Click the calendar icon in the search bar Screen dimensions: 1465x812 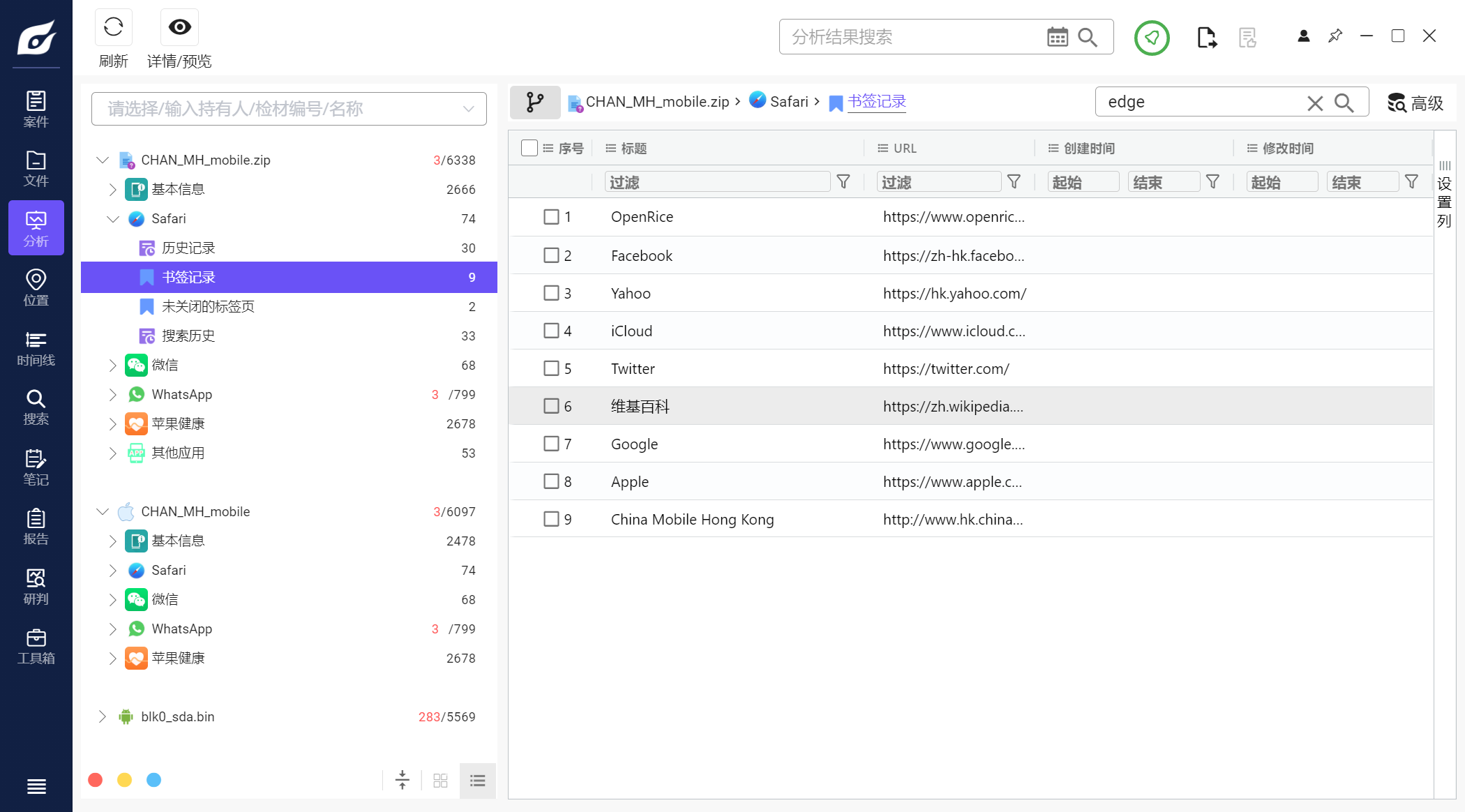(1057, 37)
